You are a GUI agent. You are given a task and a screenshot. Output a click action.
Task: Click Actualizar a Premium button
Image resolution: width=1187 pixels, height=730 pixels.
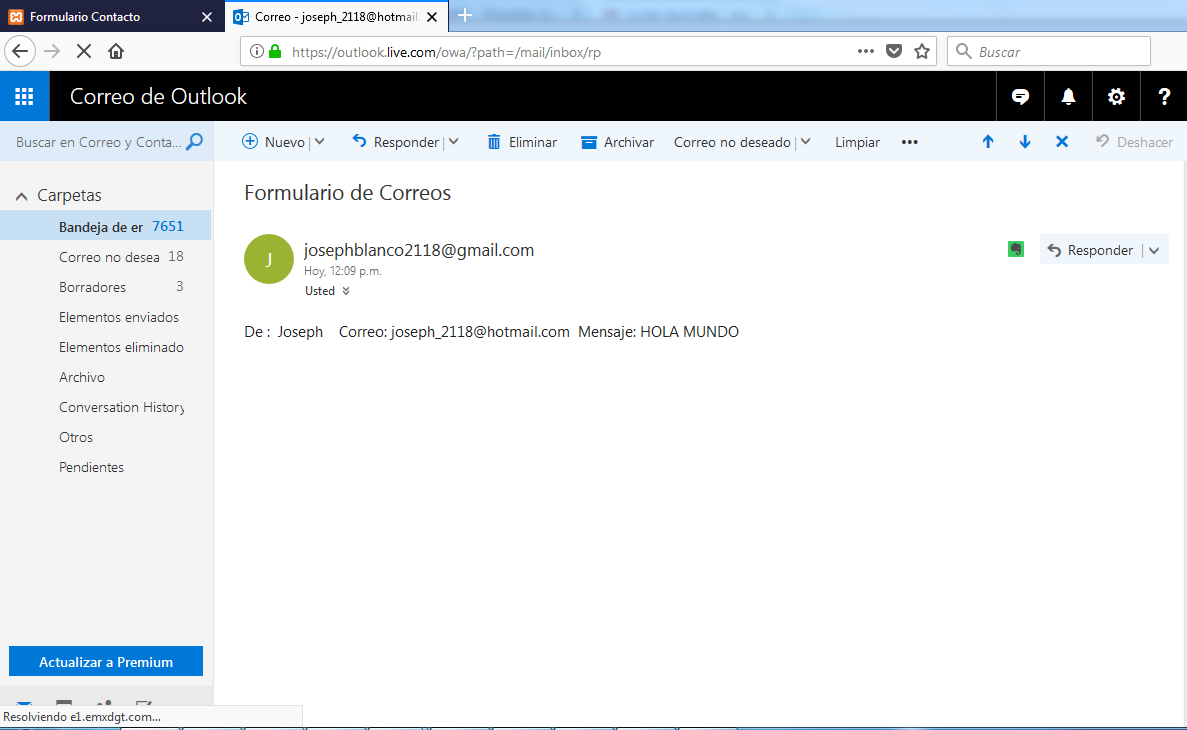click(x=106, y=661)
